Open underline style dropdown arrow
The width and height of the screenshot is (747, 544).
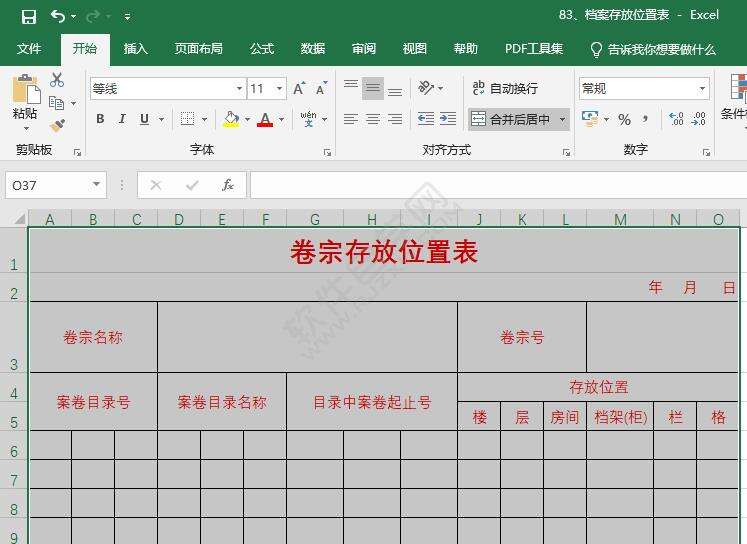pyautogui.click(x=162, y=119)
